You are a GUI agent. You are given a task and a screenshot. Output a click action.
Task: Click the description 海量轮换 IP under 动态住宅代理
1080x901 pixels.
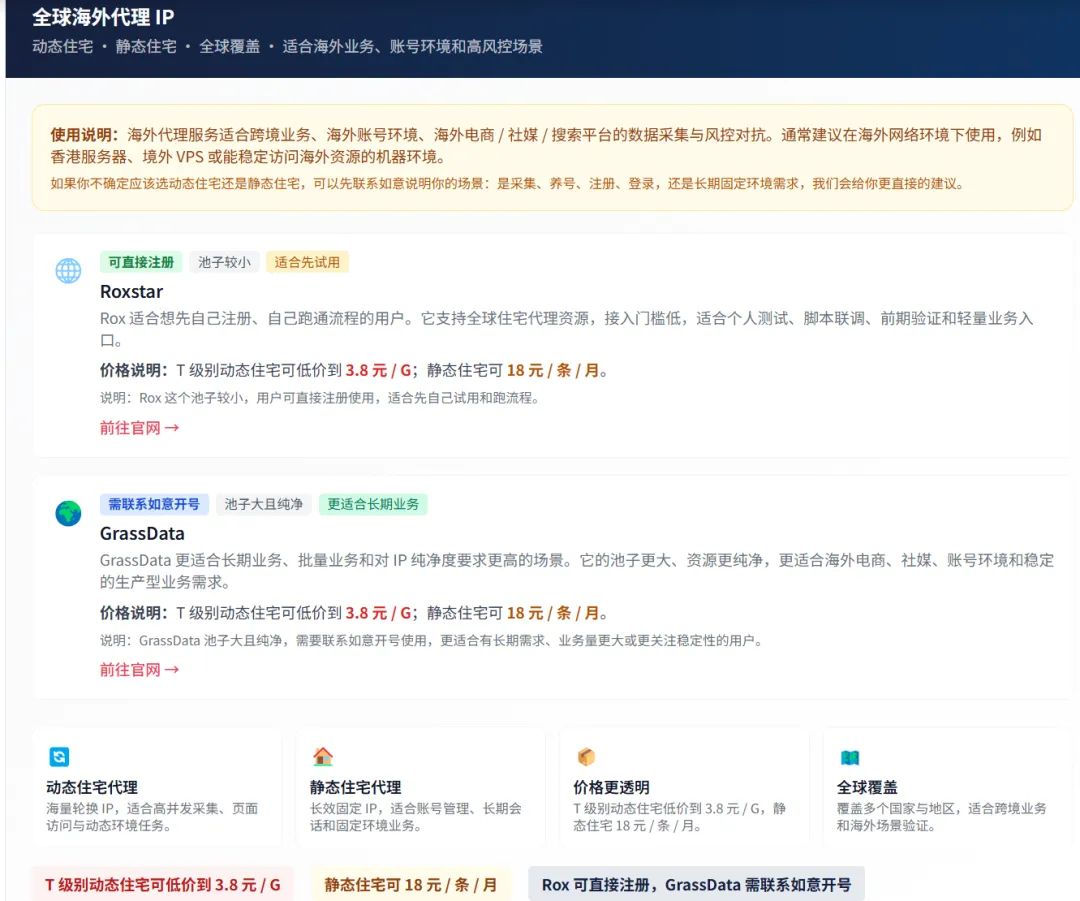coord(152,817)
